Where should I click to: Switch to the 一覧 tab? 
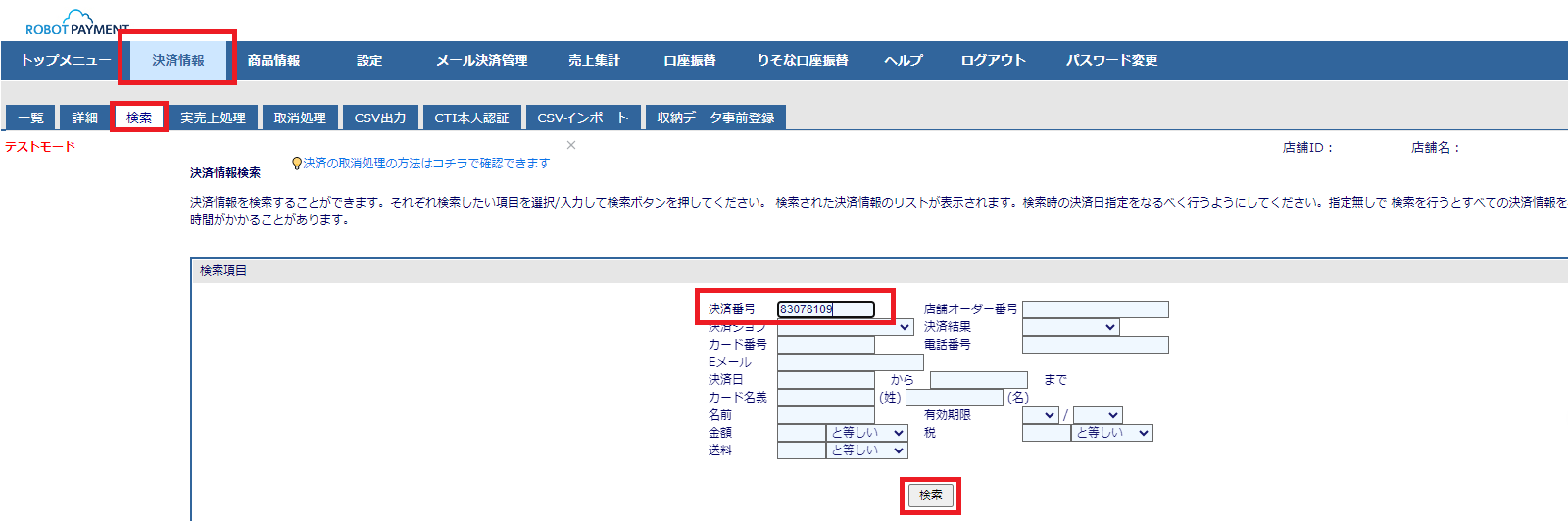[x=30, y=118]
